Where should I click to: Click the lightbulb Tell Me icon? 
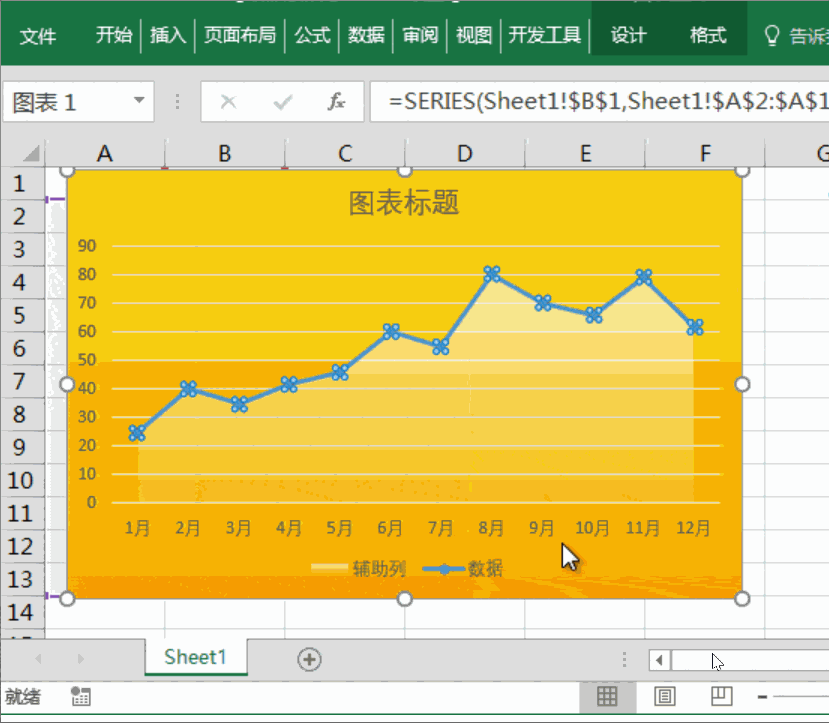click(x=772, y=36)
